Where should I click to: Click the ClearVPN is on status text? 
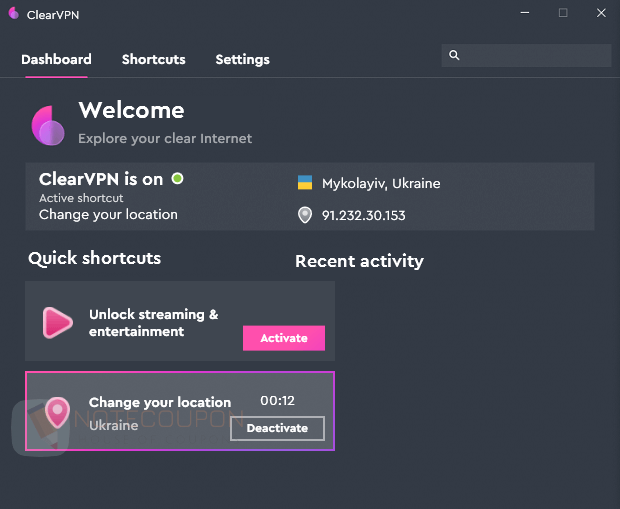coord(101,179)
